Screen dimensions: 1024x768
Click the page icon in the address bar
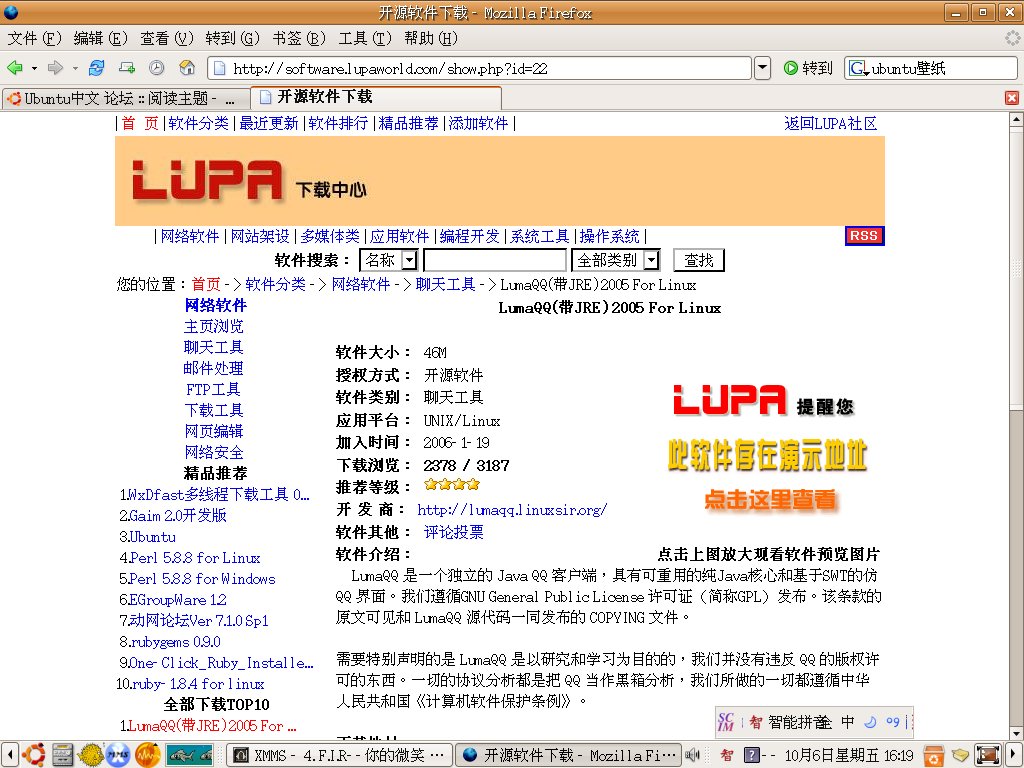(x=220, y=69)
